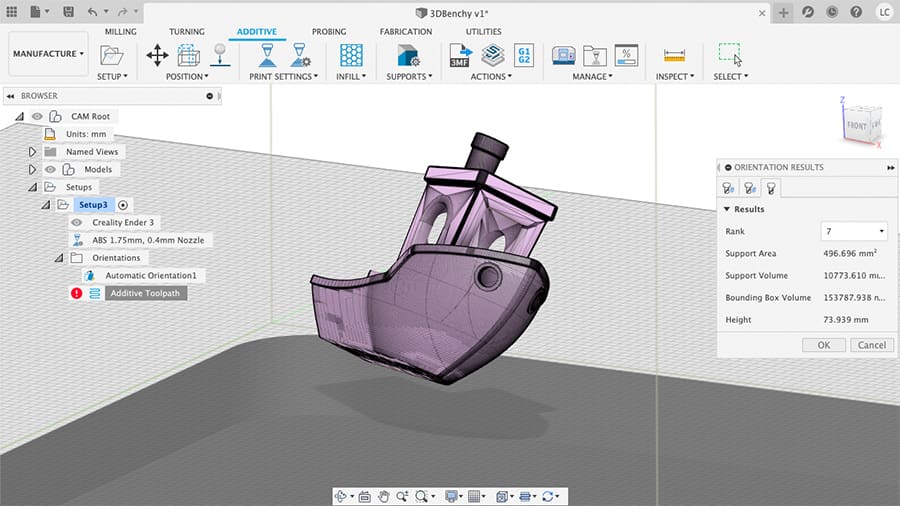Open the Print Setting editor icon
Viewport: 900px width, 506px height.
coord(267,56)
